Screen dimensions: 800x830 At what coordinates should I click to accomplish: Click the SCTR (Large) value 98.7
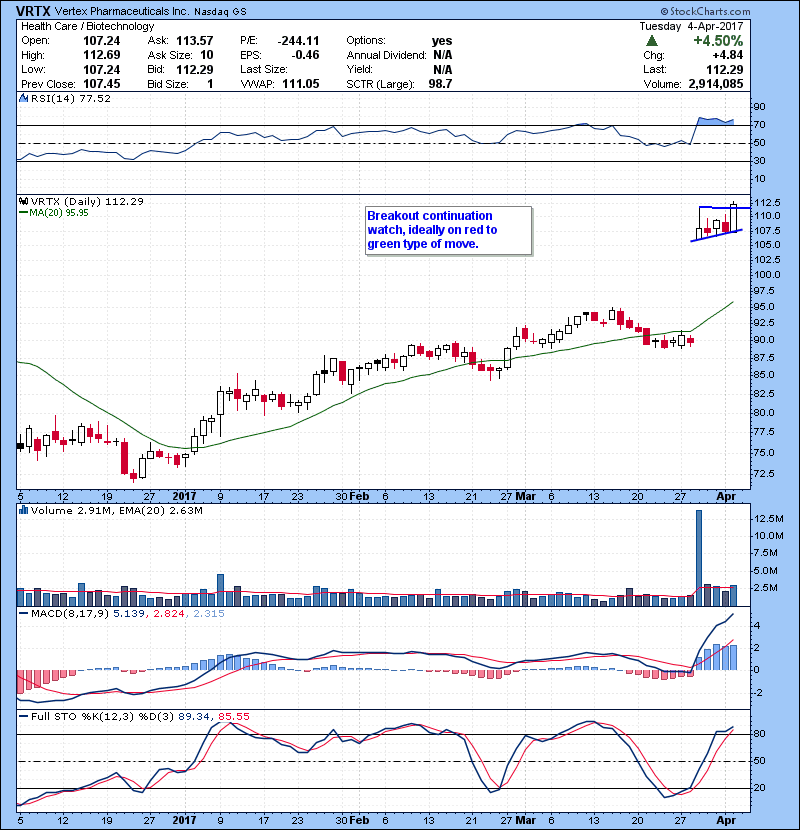(440, 84)
